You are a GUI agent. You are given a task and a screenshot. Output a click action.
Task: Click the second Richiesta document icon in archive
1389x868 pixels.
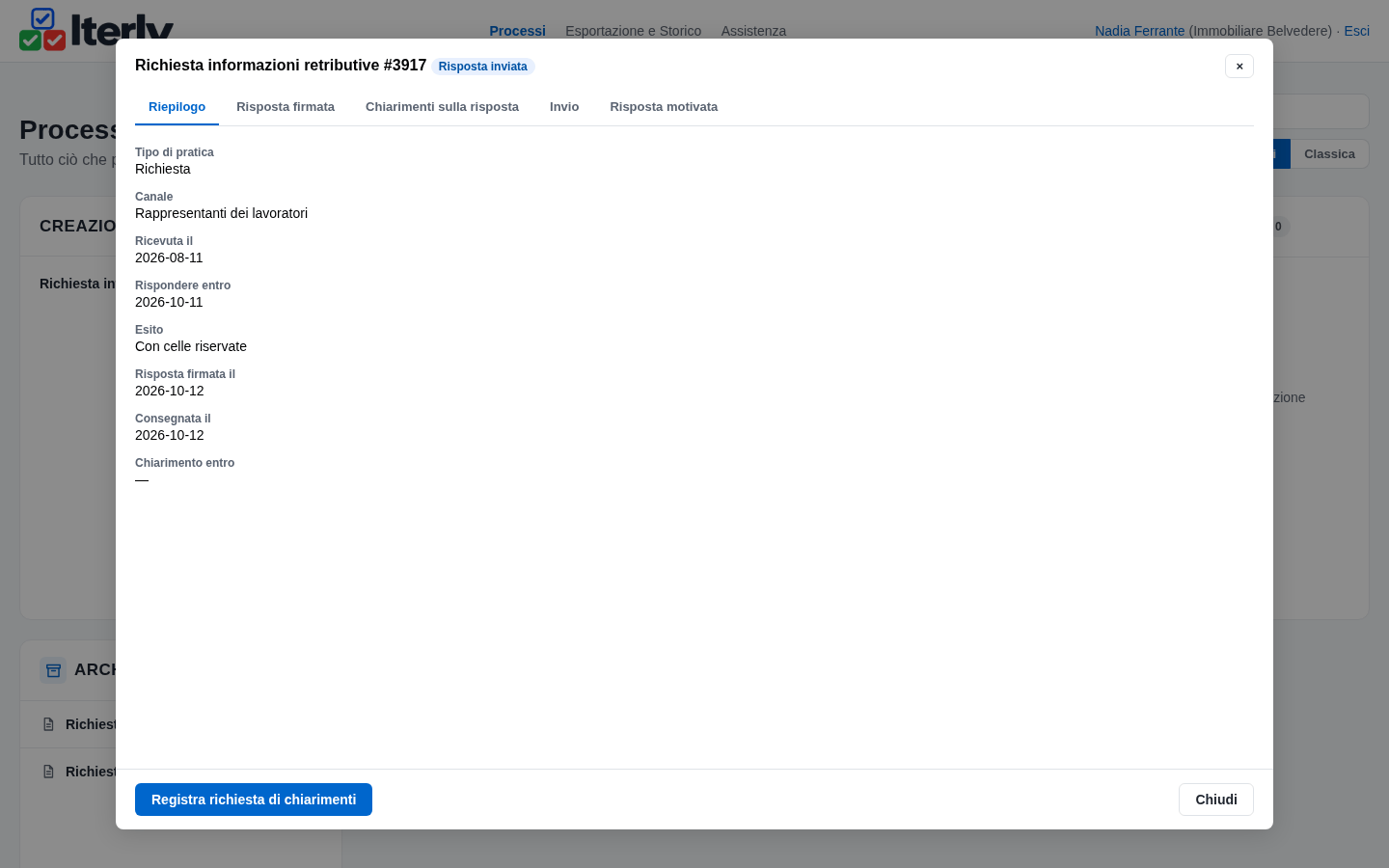pyautogui.click(x=48, y=772)
